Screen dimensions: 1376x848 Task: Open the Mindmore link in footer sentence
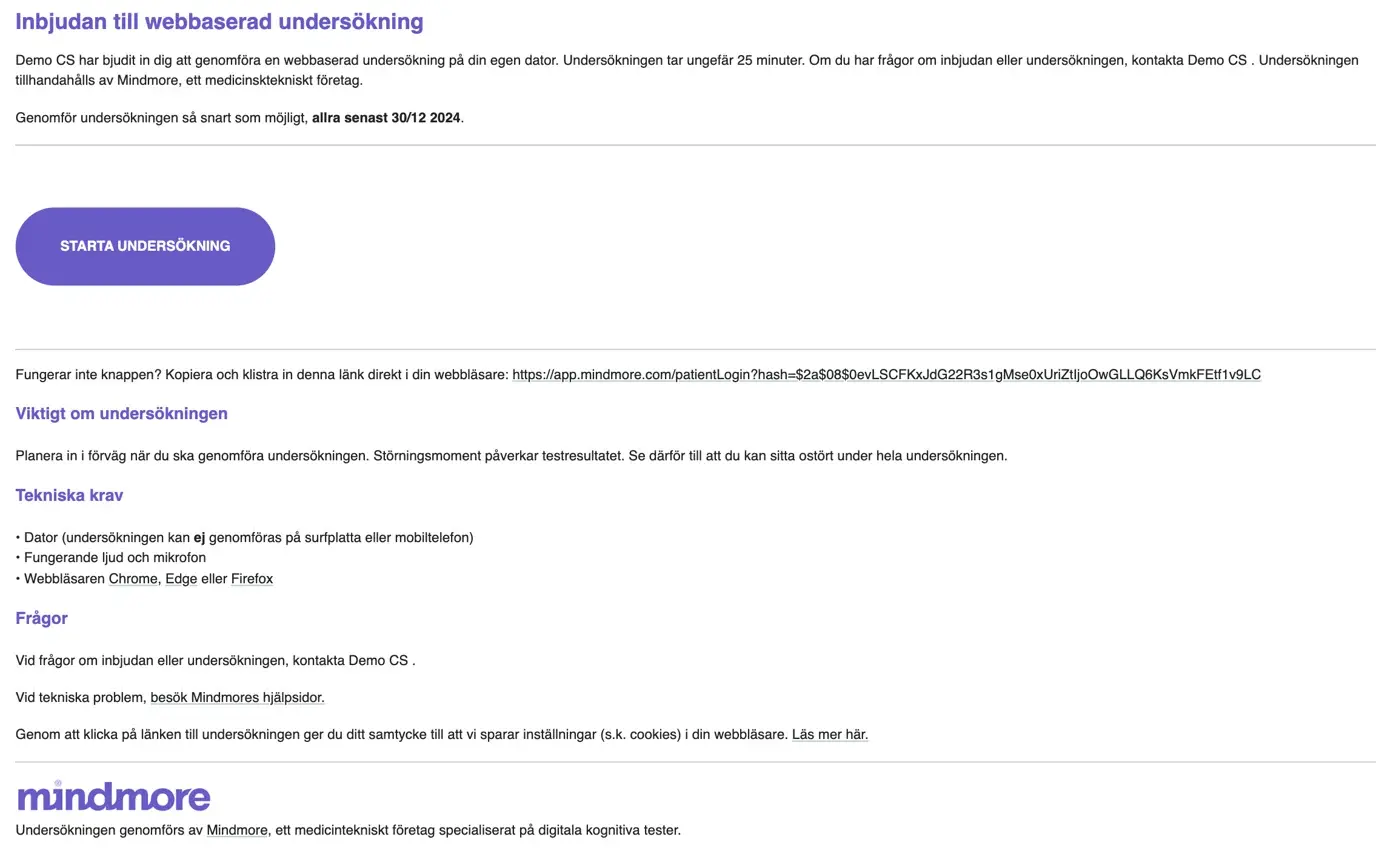coord(237,830)
